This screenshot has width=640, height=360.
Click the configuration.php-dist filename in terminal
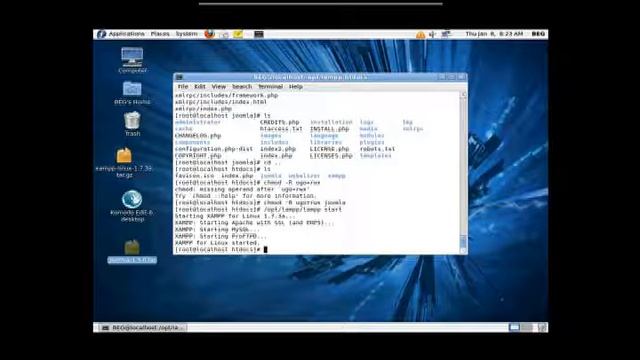pos(214,149)
